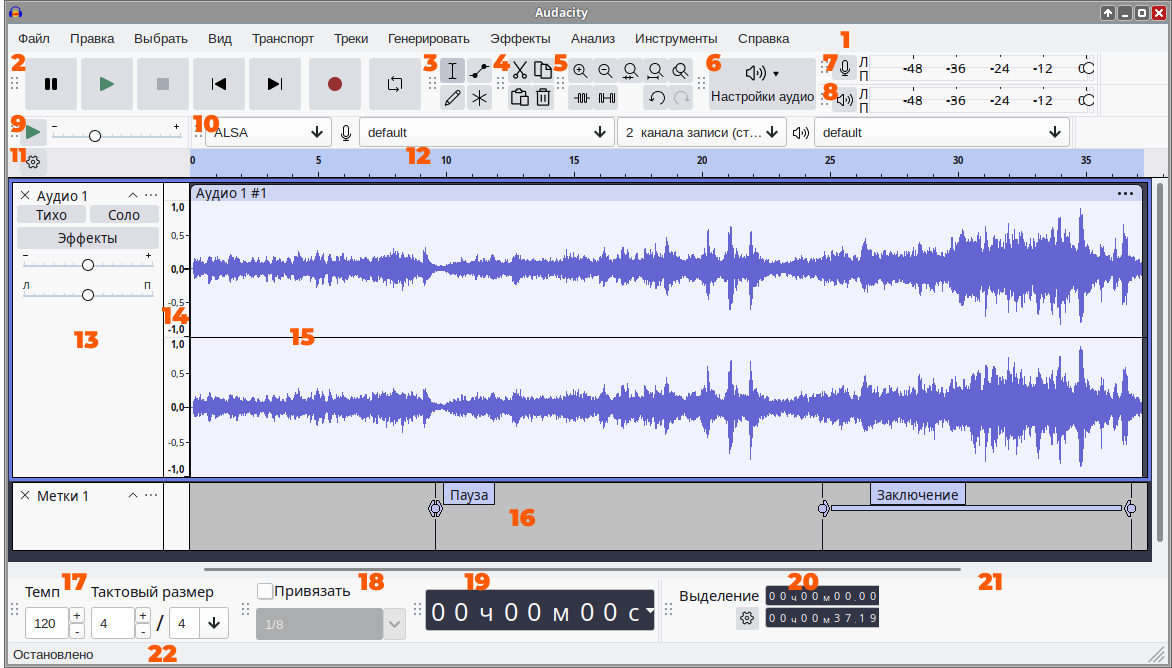Toggle the Loop playback button
Viewport: 1172px width, 668px height.
(x=395, y=84)
